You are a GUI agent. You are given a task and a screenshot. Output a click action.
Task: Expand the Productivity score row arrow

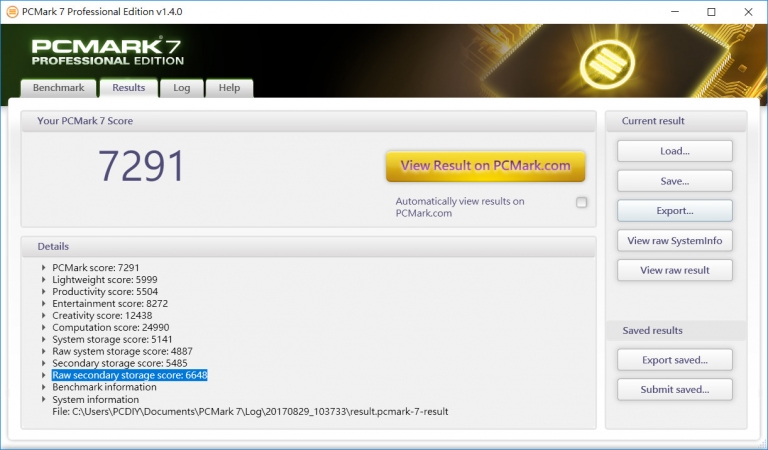(44, 292)
